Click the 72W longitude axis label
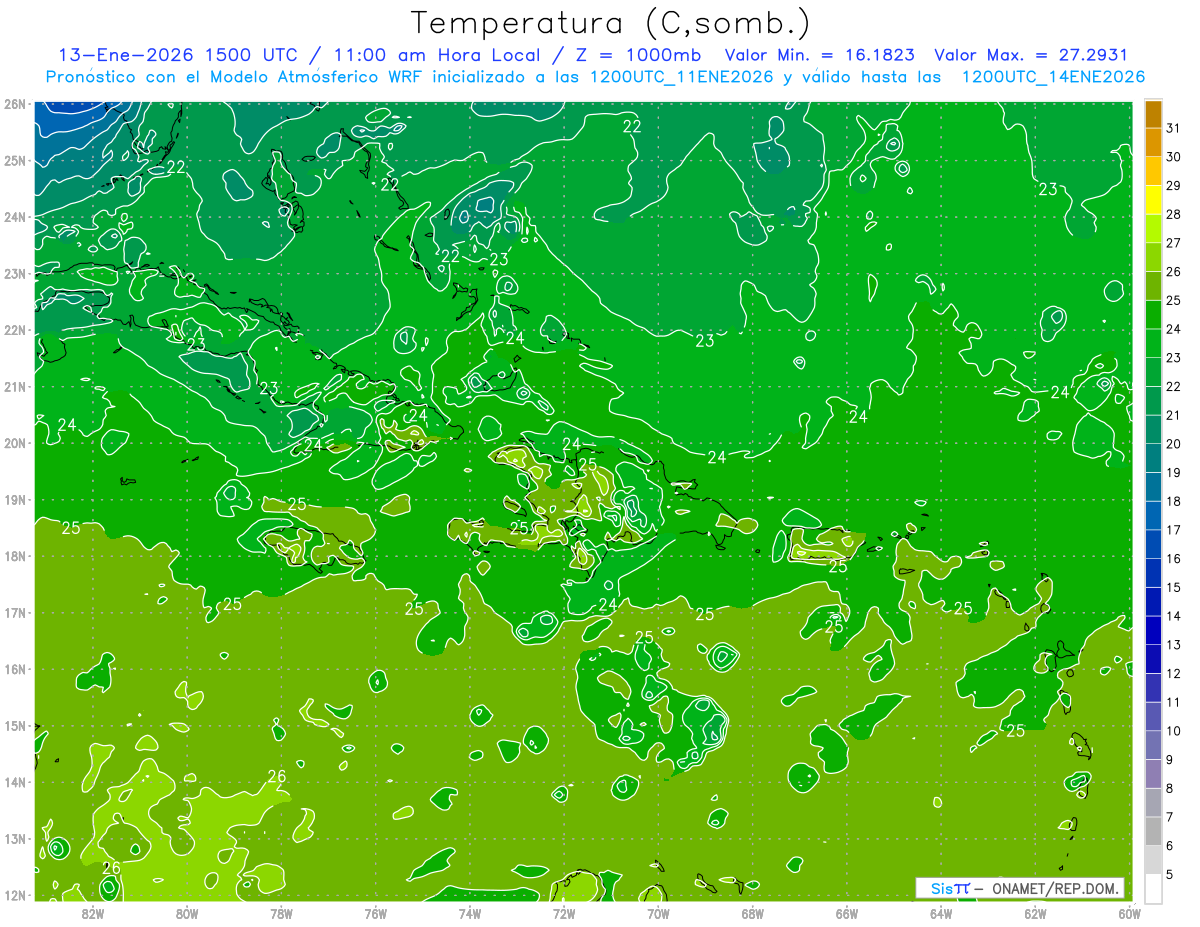This screenshot has width=1200, height=927. tap(564, 913)
